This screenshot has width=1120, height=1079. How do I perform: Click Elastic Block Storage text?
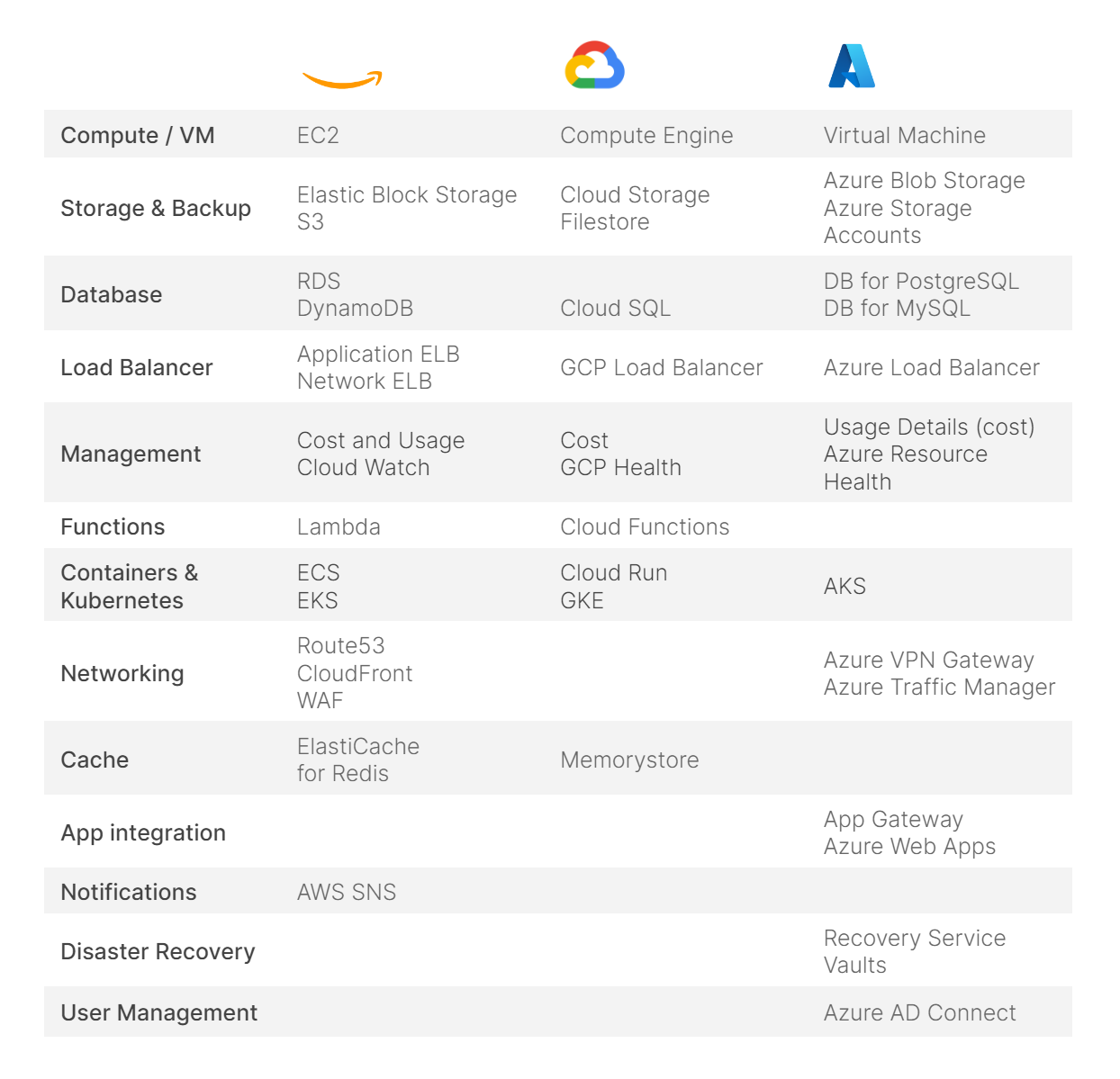tap(407, 194)
